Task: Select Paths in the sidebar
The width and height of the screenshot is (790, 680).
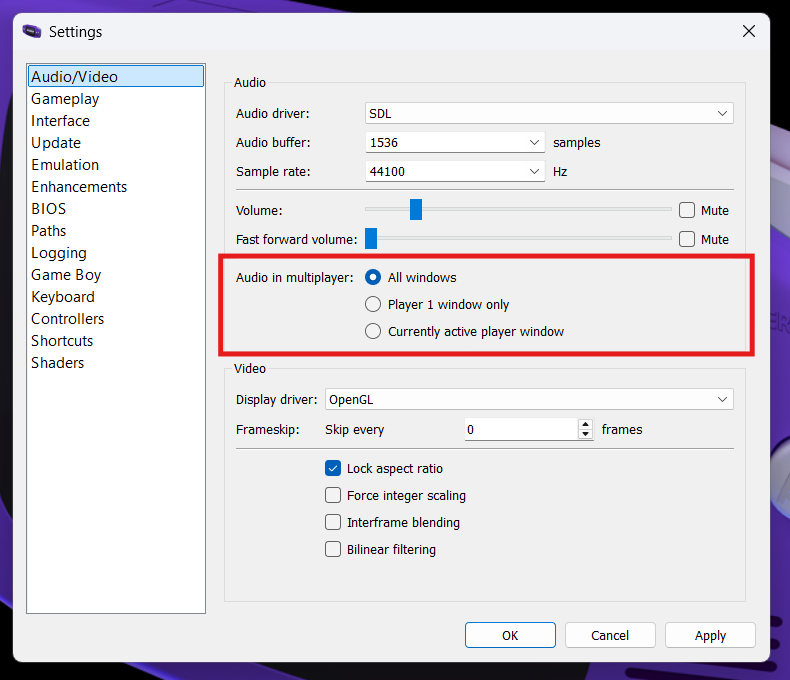Action: [116, 231]
